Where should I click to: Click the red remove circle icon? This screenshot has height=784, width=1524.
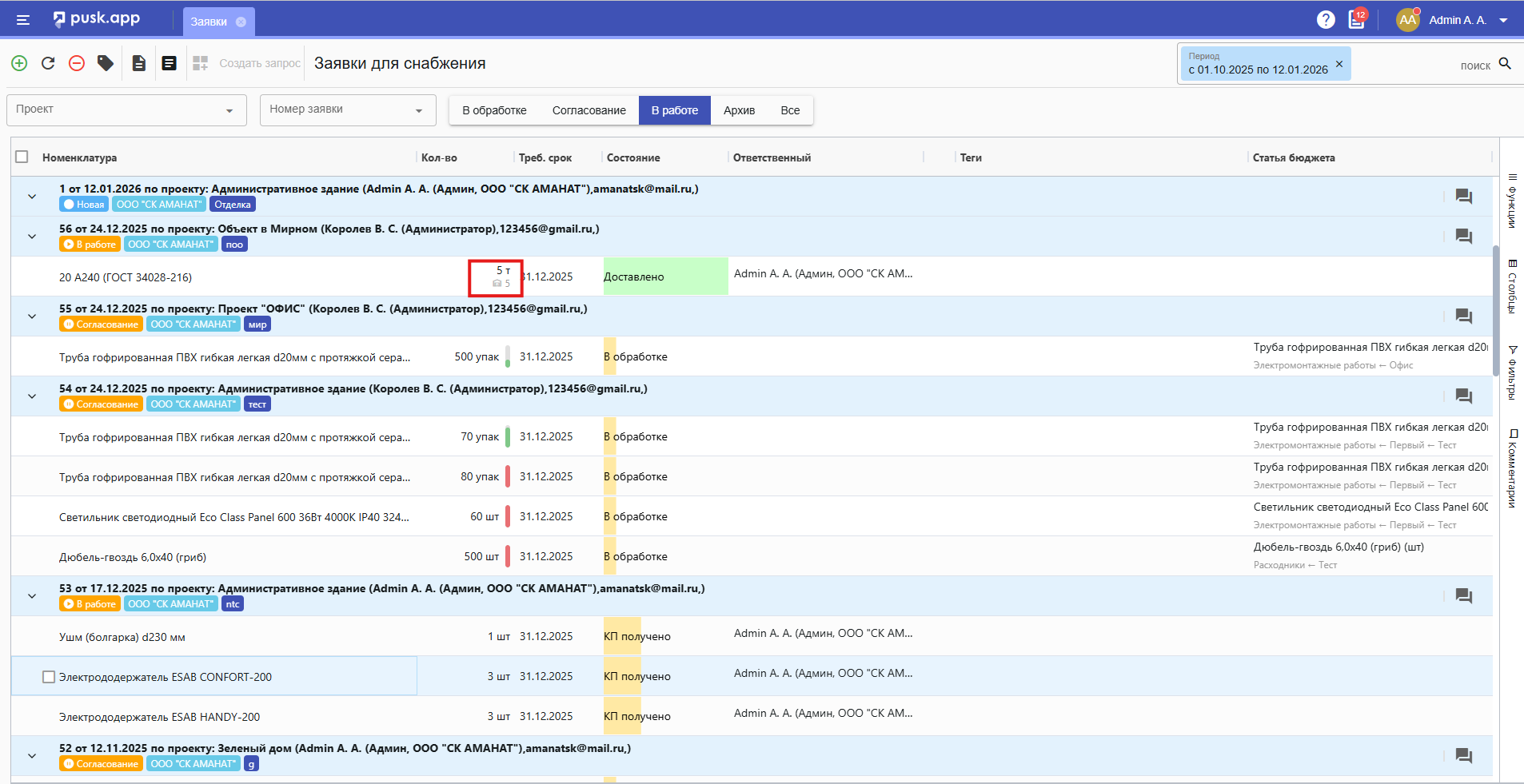point(77,63)
